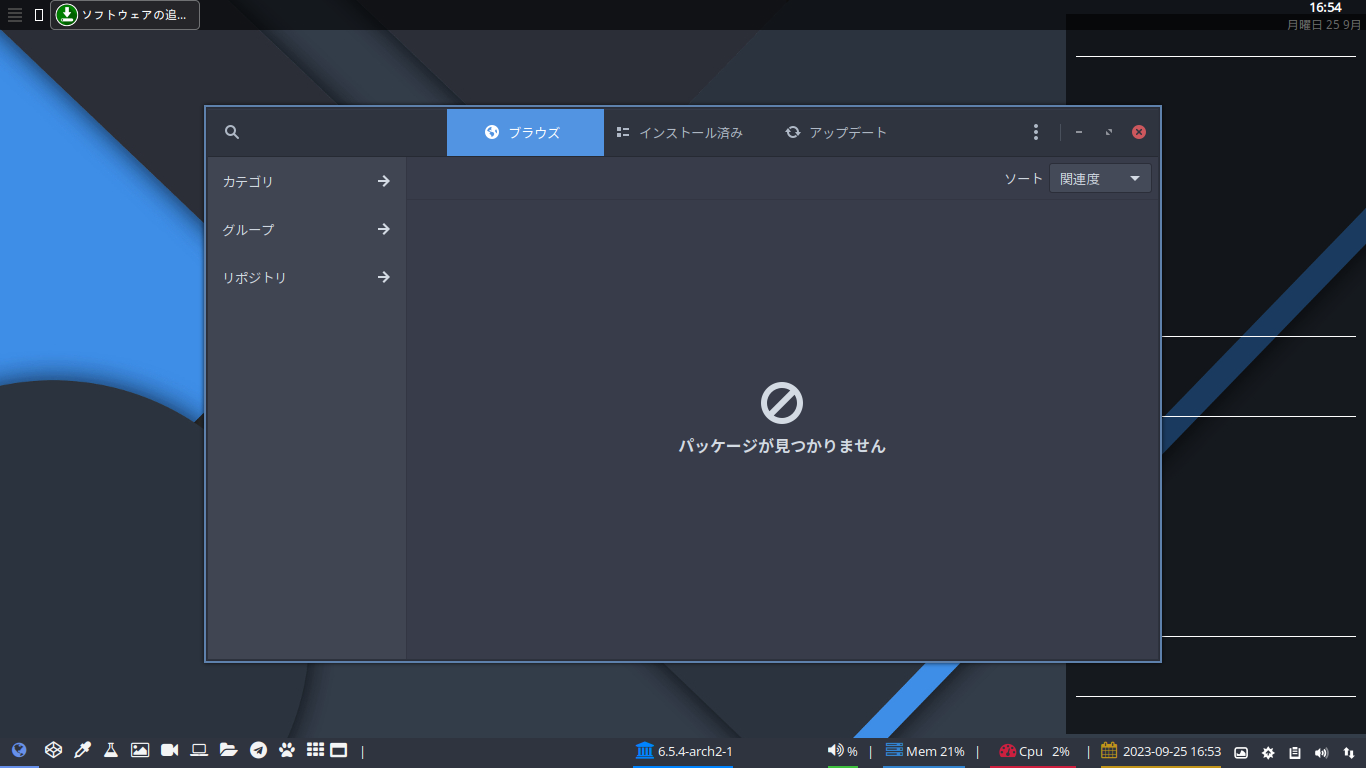Viewport: 1366px width, 768px height.
Task: Open the calendar via the 2023-09-25 date
Action: (1170, 750)
